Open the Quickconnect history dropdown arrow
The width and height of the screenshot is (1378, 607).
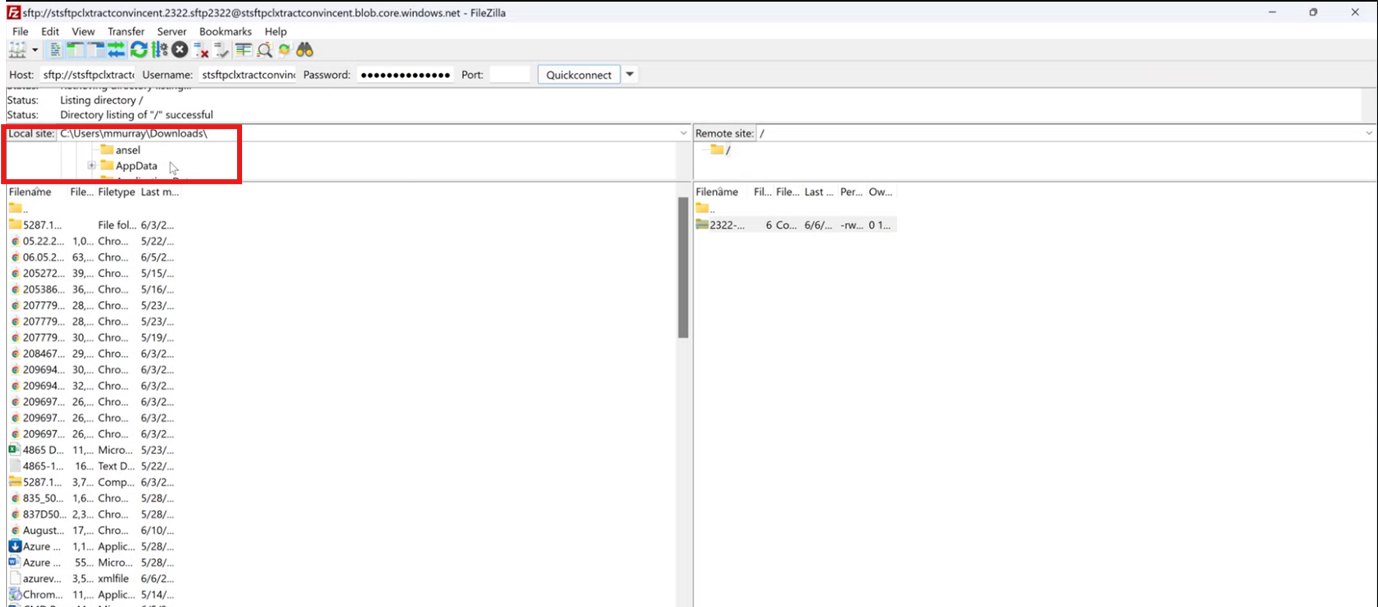click(x=630, y=75)
